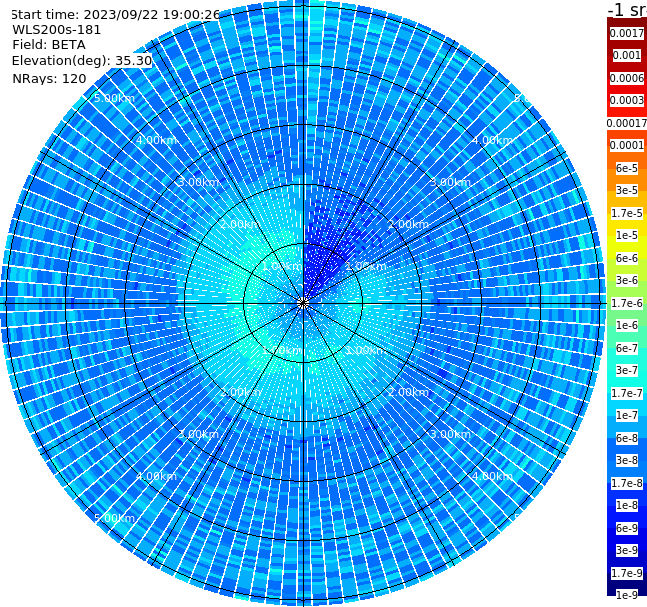Click the 6e-5 colorbar label
Image resolution: width=647 pixels, height=607 pixels.
pyautogui.click(x=627, y=168)
